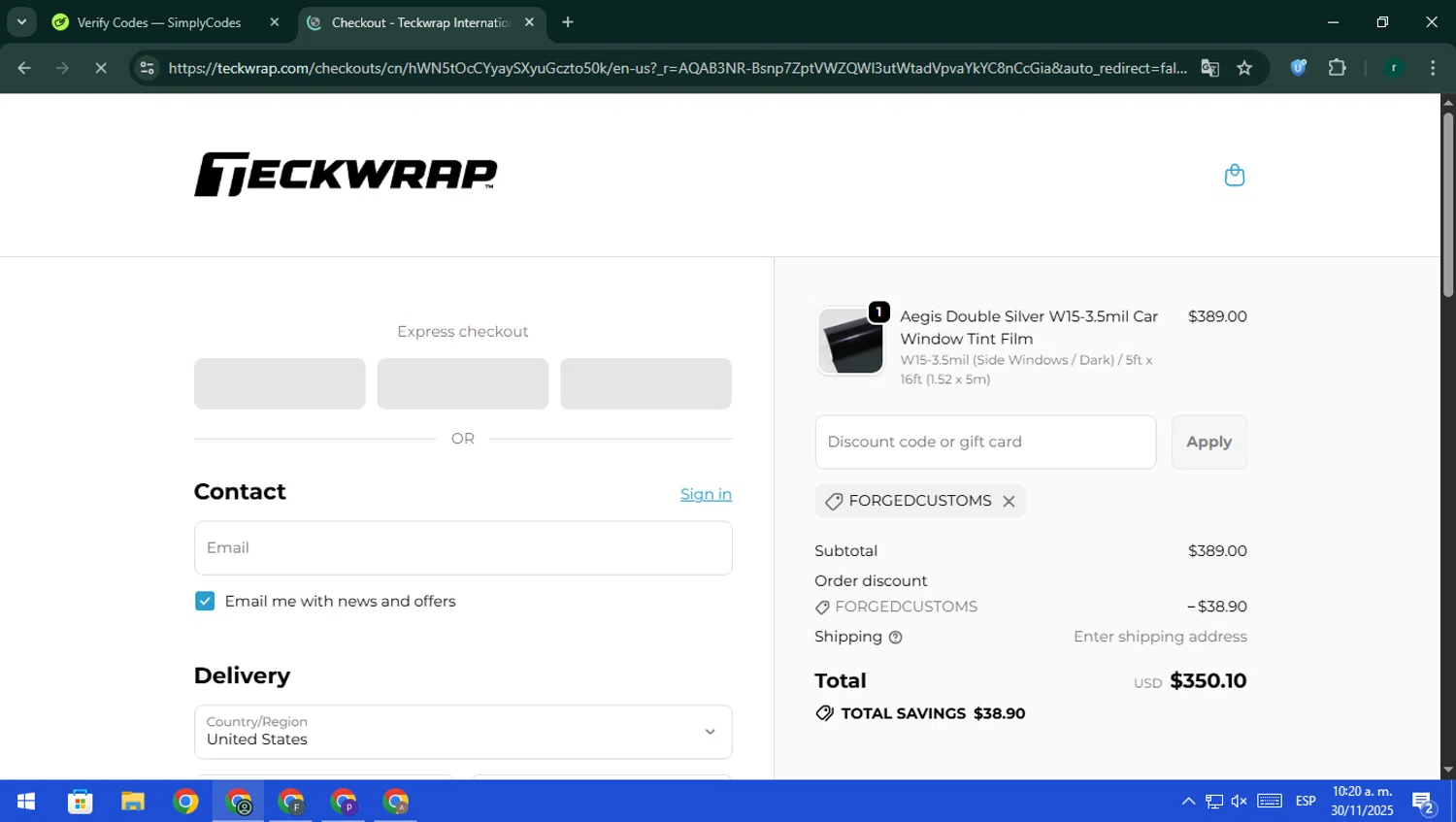Click the Enter shipping address text
The width and height of the screenshot is (1456, 822).
[1160, 637]
